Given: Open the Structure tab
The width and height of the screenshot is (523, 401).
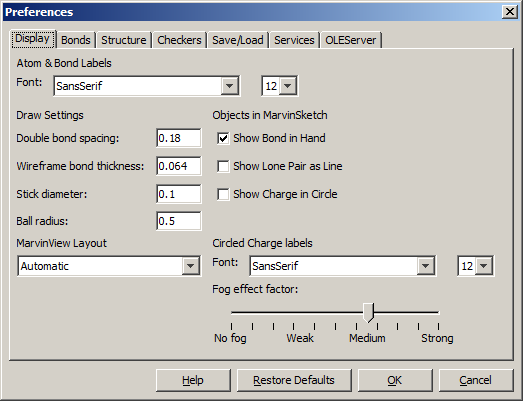Looking at the screenshot, I should (x=124, y=40).
